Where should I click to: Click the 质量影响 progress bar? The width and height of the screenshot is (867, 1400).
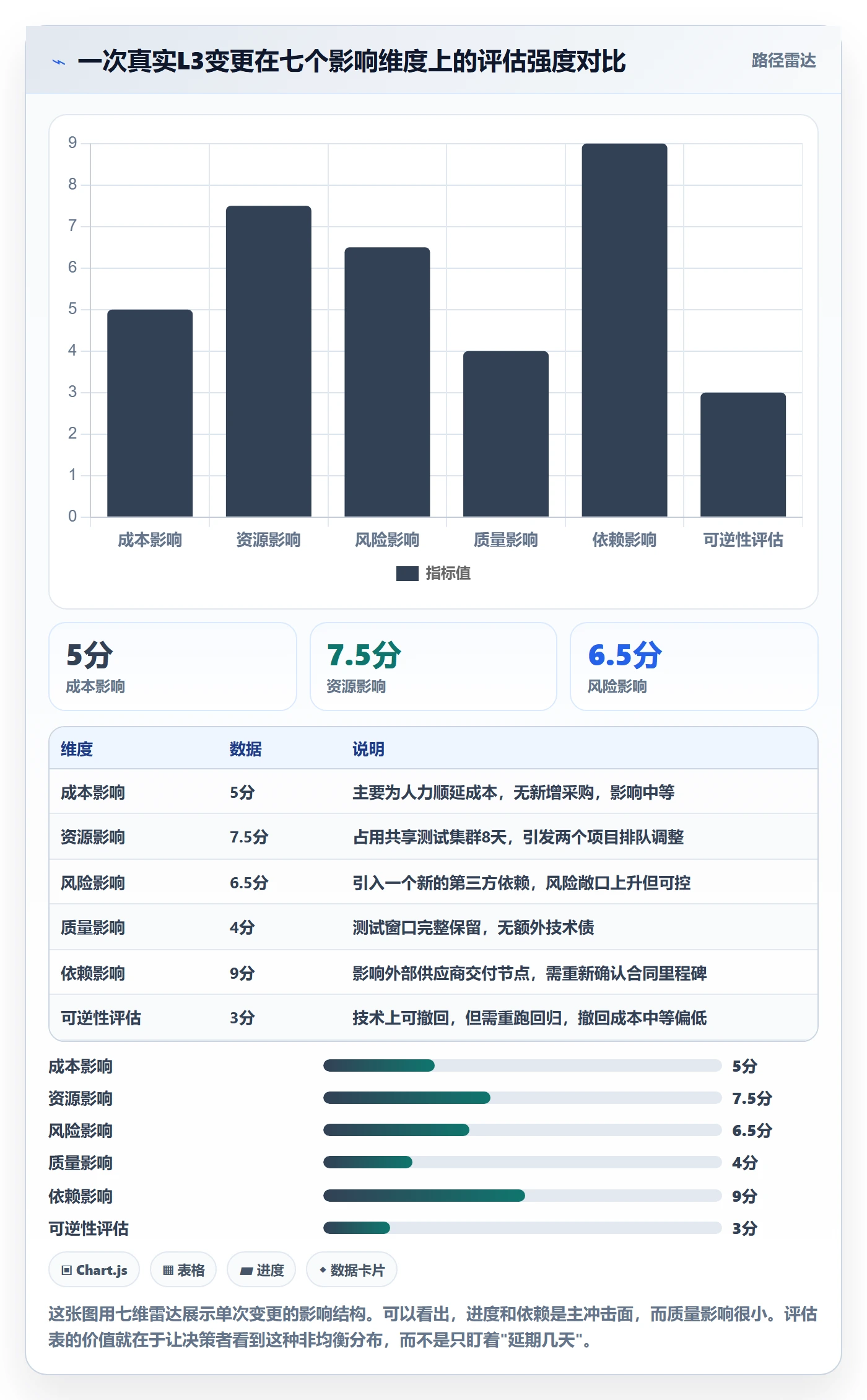523,1162
